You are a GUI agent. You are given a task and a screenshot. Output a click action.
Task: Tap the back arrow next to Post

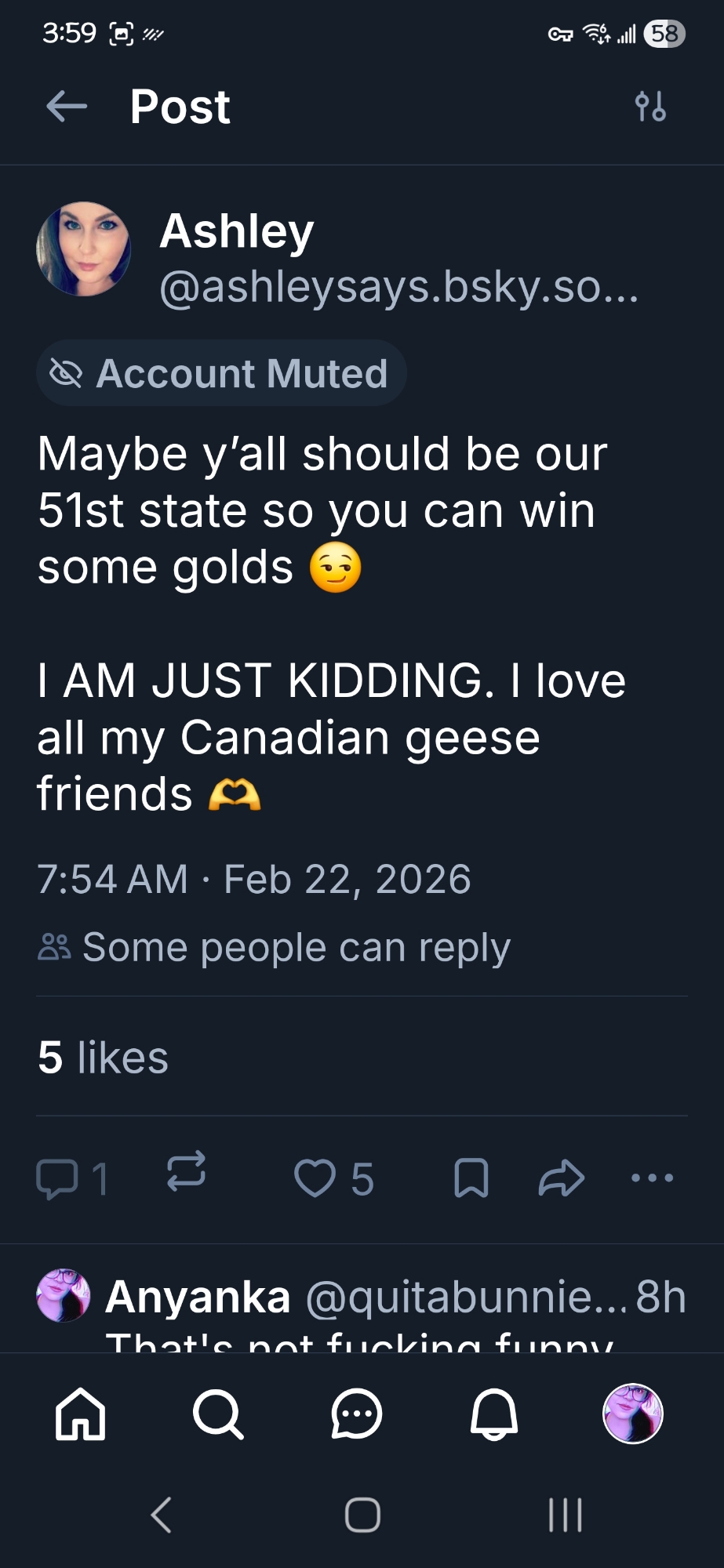[67, 107]
